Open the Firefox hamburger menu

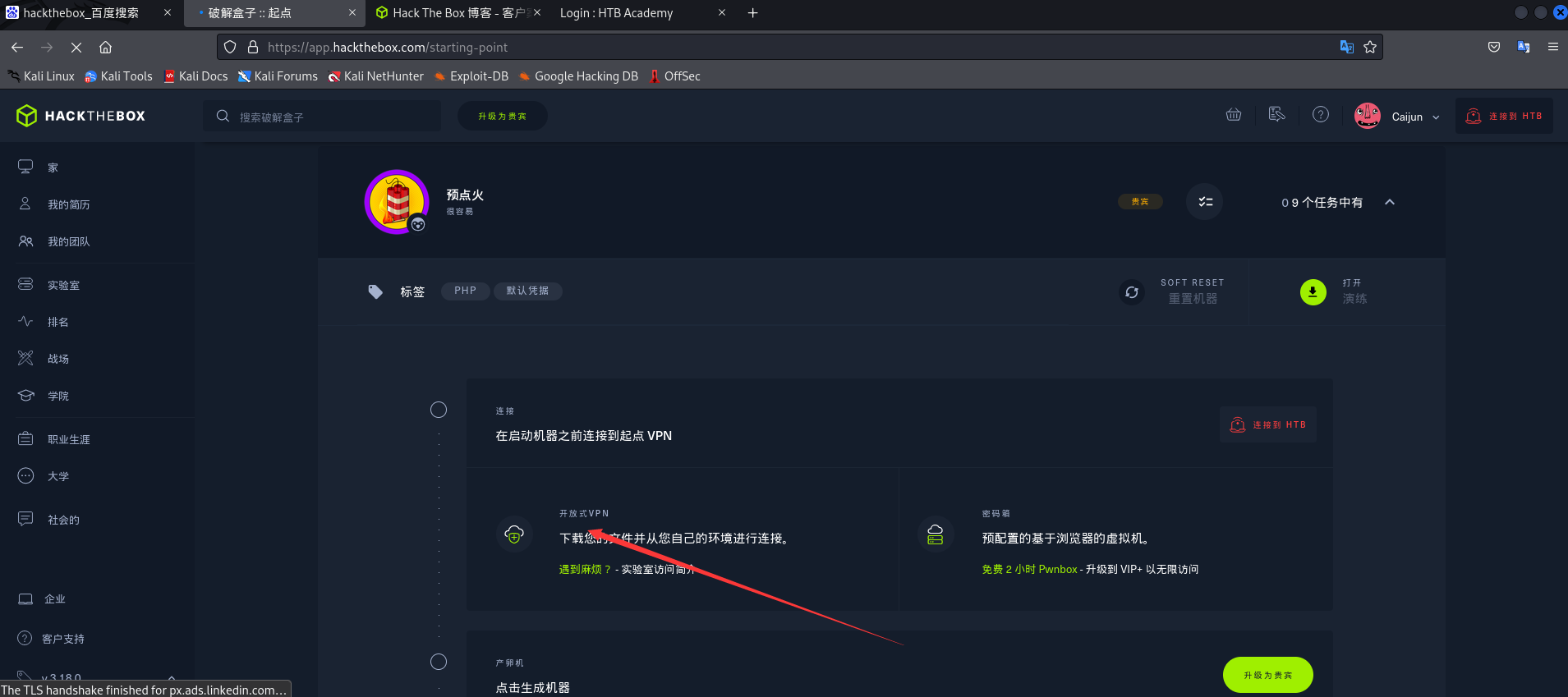point(1553,48)
